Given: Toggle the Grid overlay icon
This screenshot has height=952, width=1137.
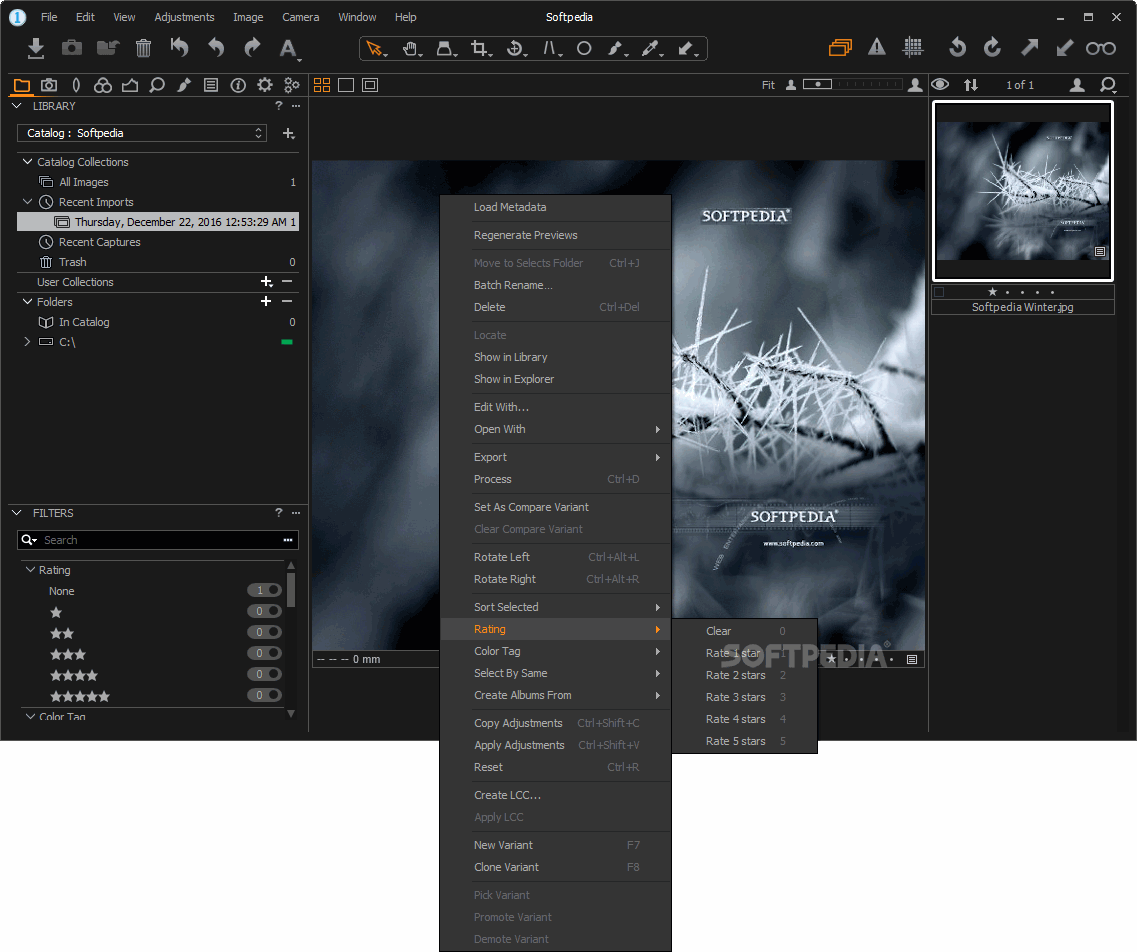Looking at the screenshot, I should point(913,48).
